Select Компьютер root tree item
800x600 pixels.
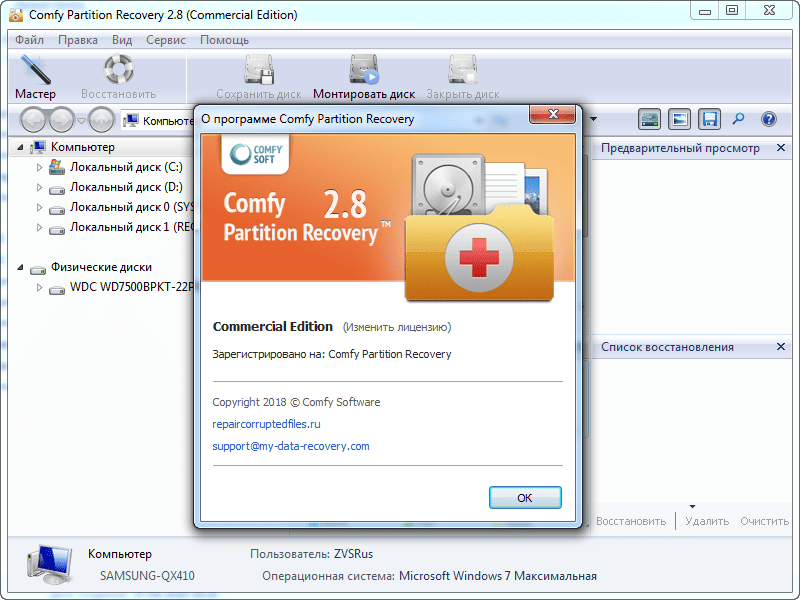coord(83,147)
